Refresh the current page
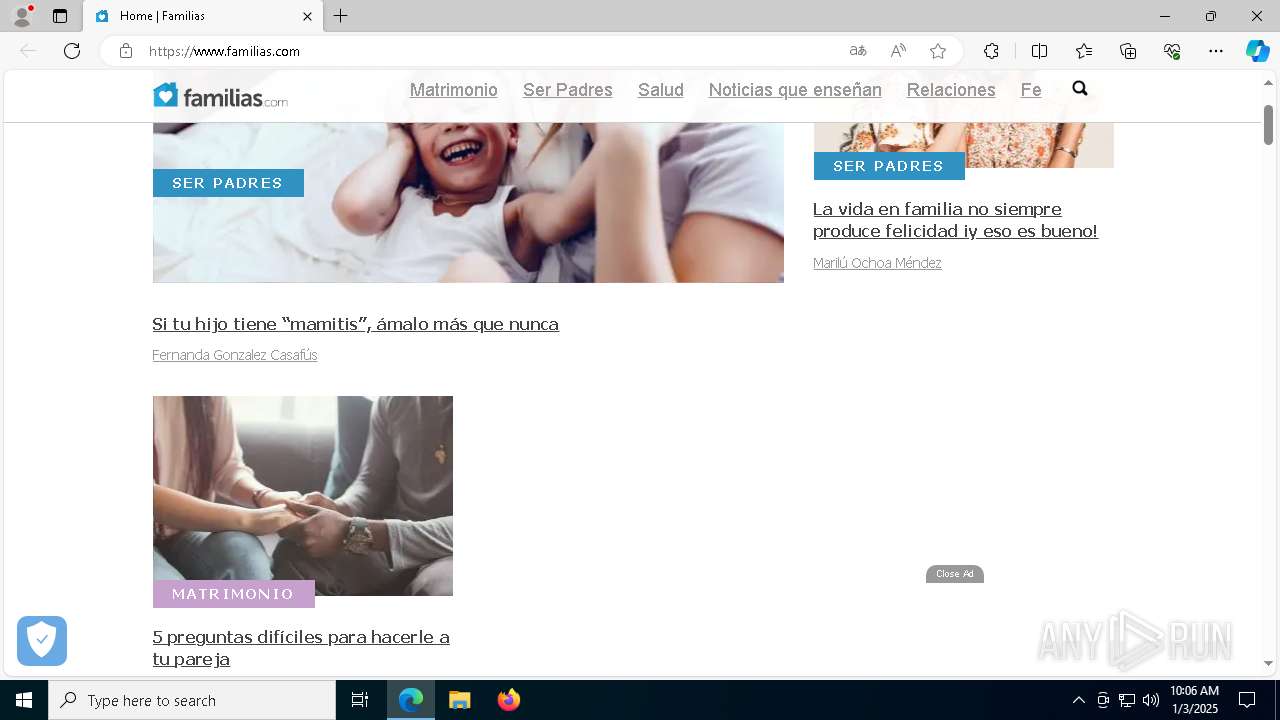The height and width of the screenshot is (720, 1280). pyautogui.click(x=72, y=51)
